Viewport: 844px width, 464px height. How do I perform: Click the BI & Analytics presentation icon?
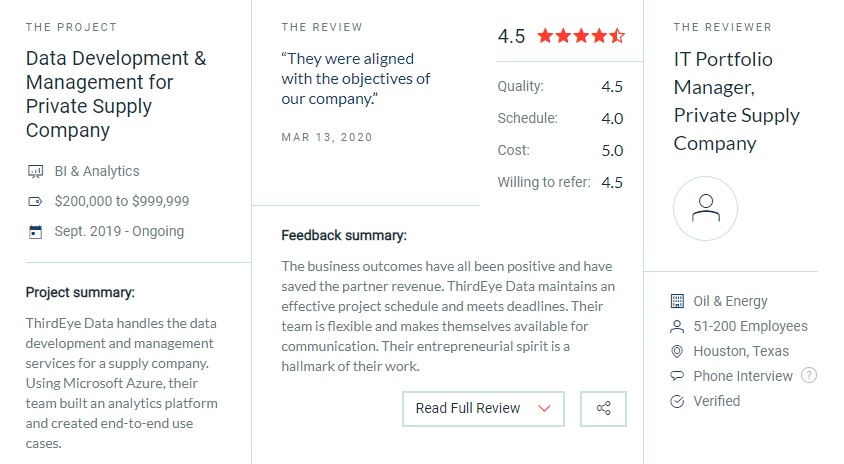[x=36, y=172]
